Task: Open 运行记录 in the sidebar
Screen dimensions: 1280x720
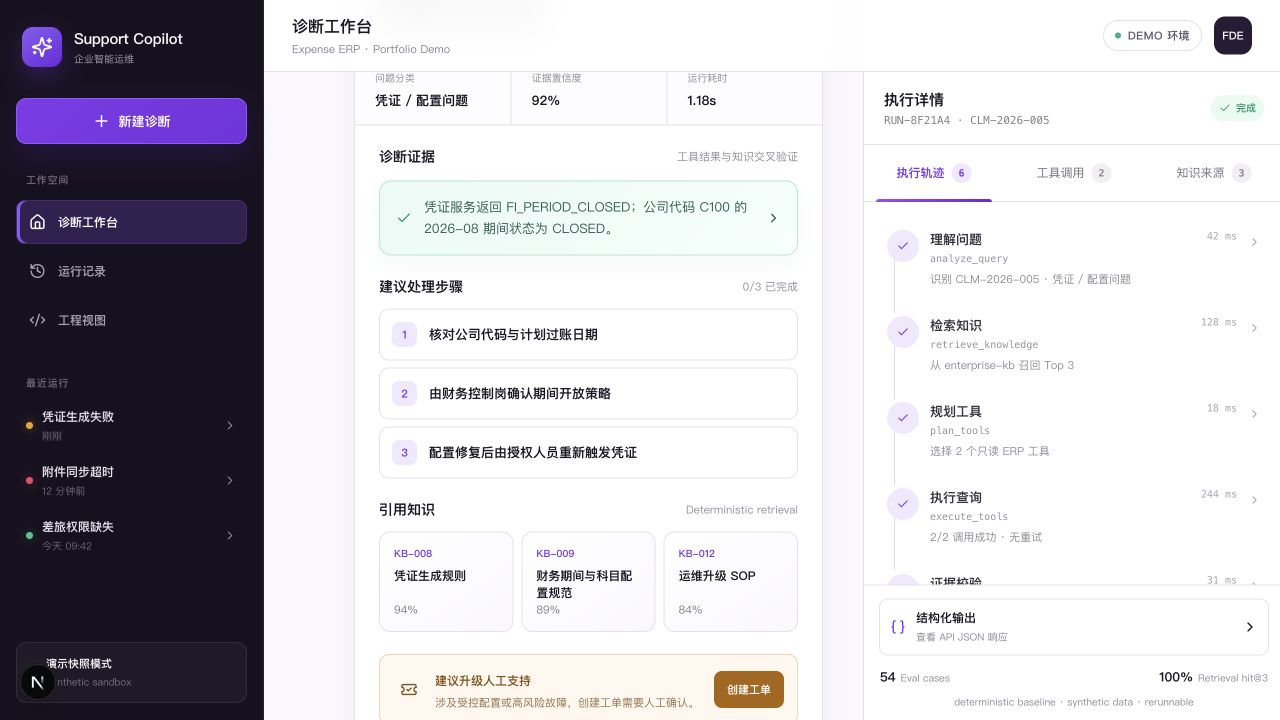Action: (132, 271)
